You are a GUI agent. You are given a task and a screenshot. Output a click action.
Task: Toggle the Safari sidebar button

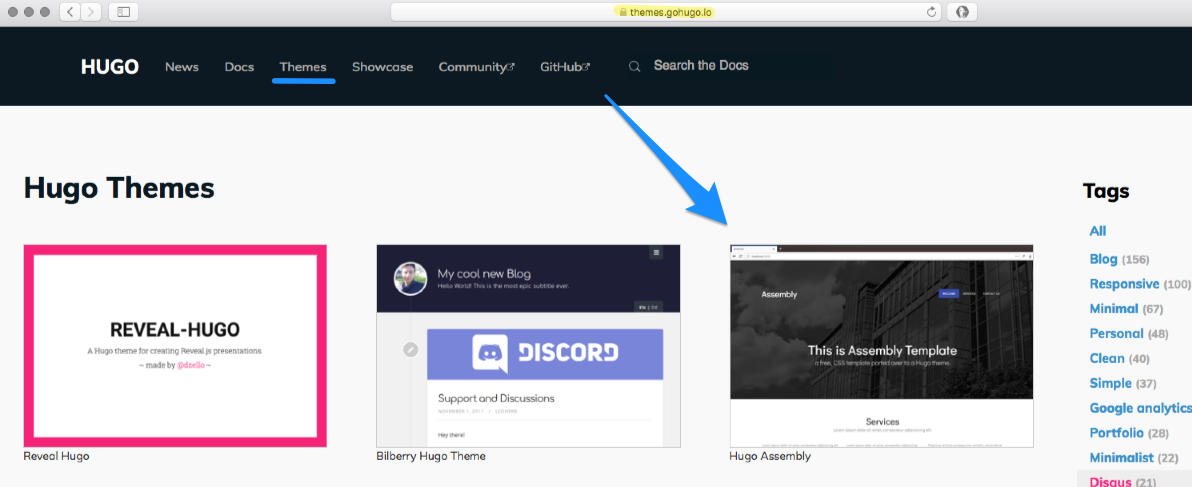(x=124, y=12)
